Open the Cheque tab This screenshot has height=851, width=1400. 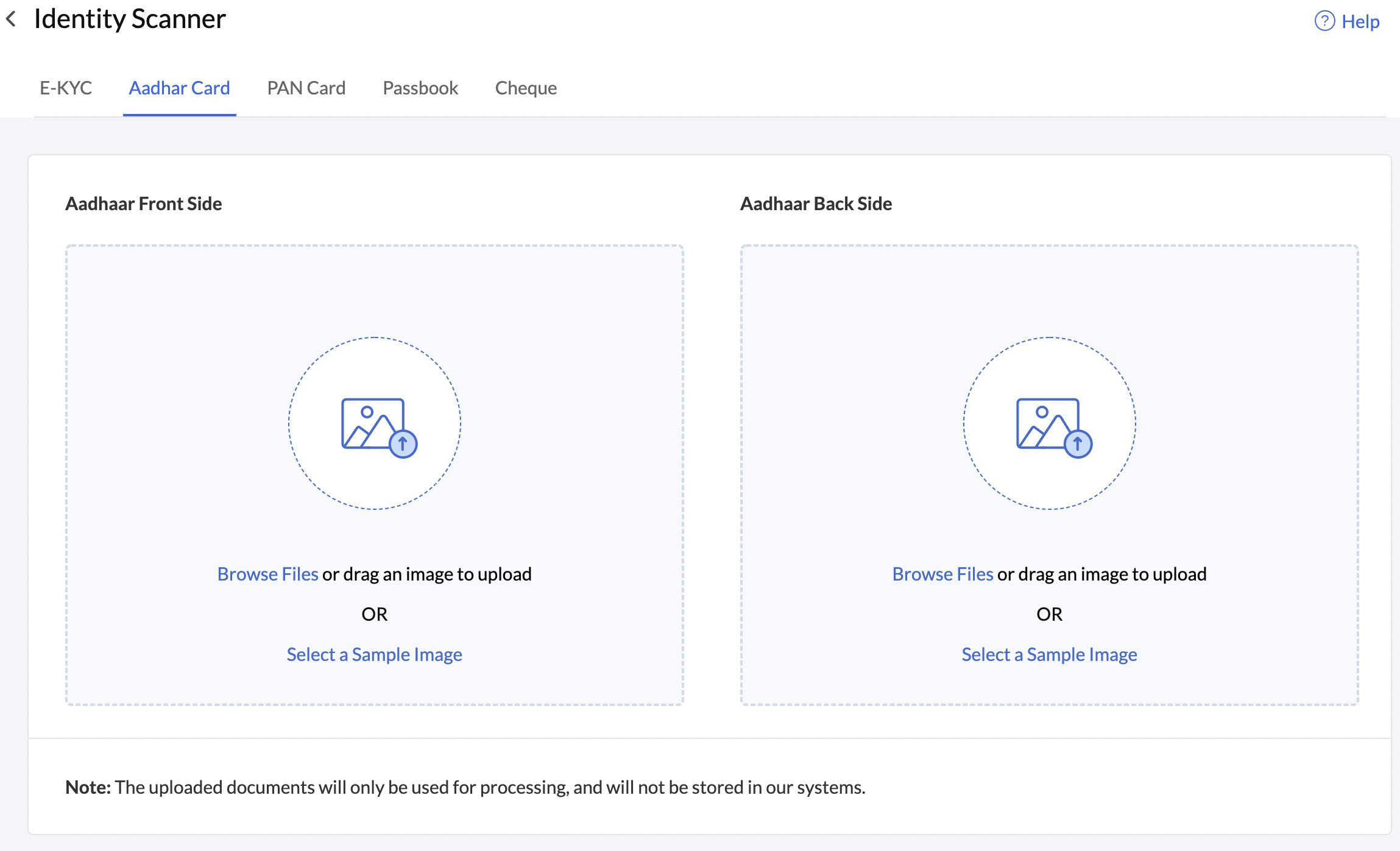tap(527, 88)
